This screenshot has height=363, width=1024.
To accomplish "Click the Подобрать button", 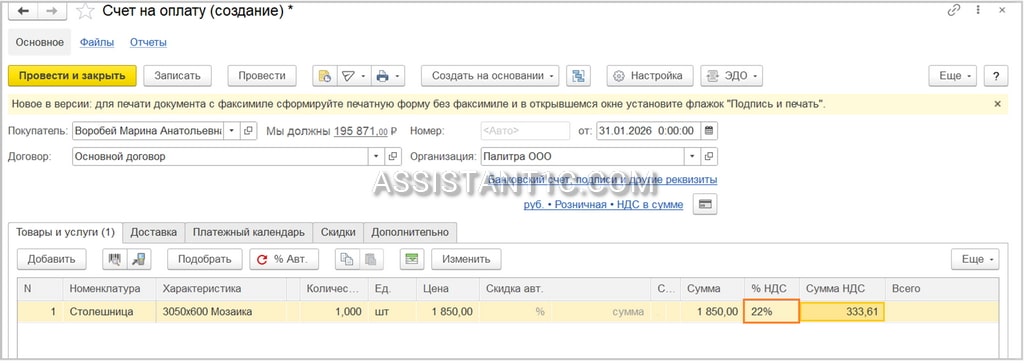I will click(204, 259).
